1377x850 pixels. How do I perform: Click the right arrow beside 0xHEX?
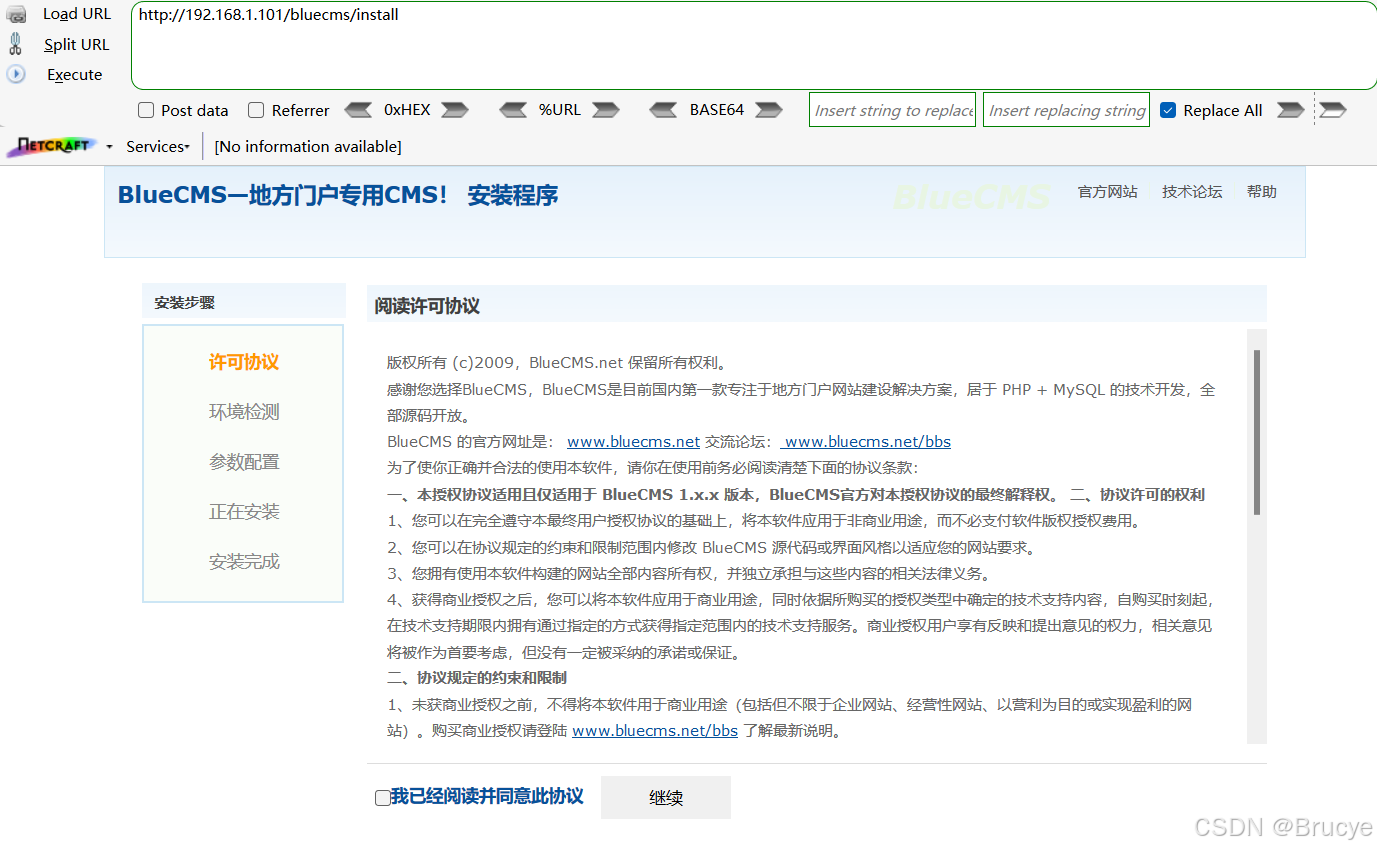455,110
